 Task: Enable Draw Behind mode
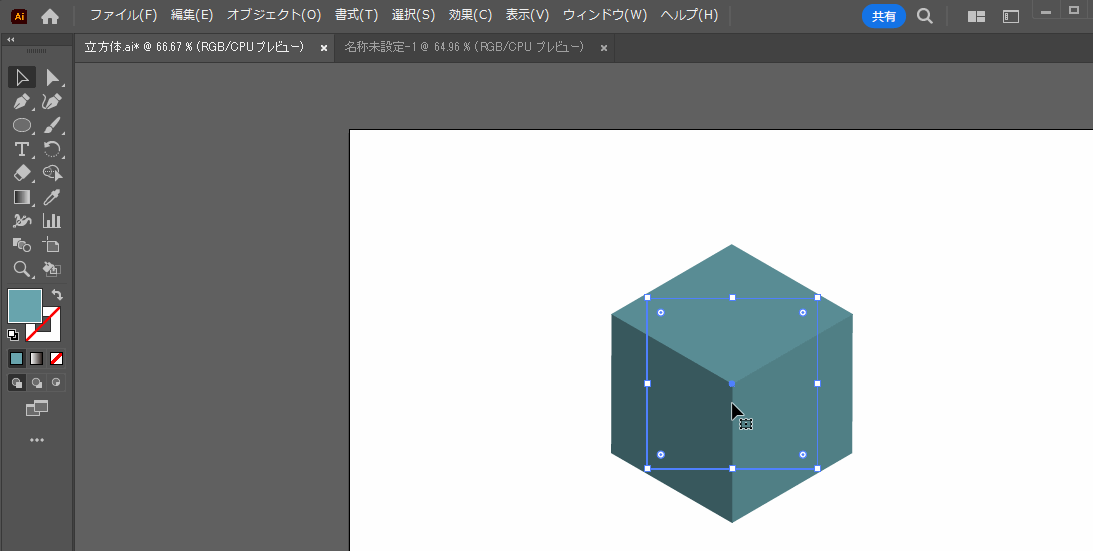[37, 382]
